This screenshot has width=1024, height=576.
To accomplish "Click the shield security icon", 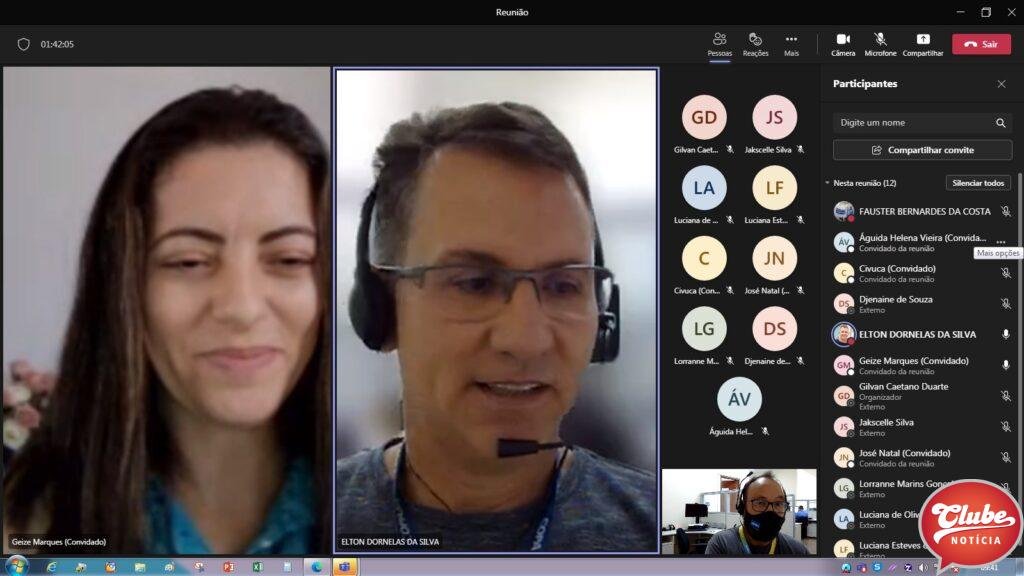I will (24, 44).
